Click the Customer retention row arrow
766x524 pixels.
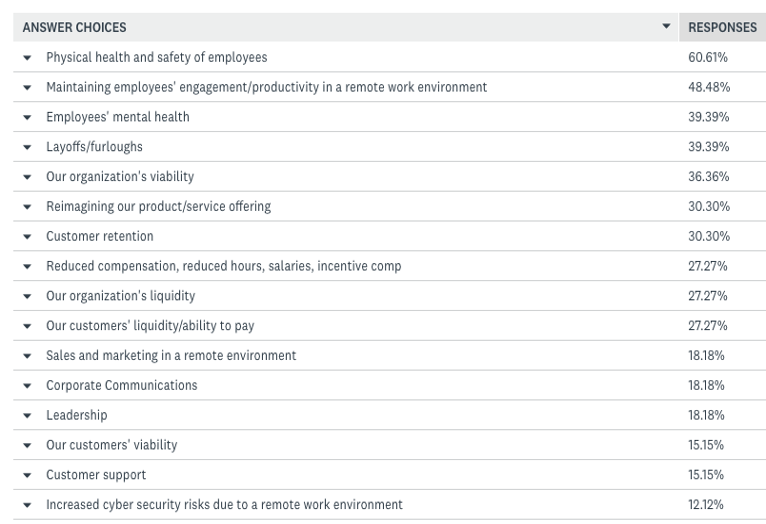27,237
